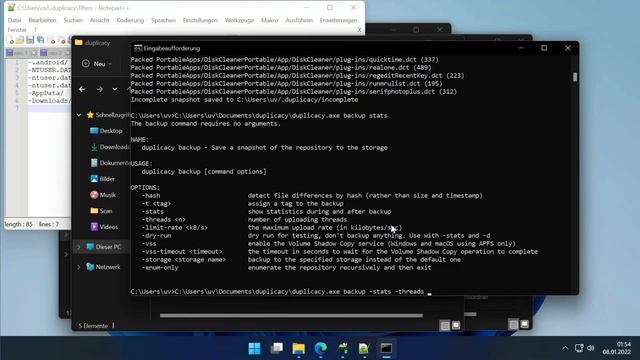Show hidden system tray icons
Image resolution: width=640 pixels, height=360 pixels.
click(x=565, y=348)
